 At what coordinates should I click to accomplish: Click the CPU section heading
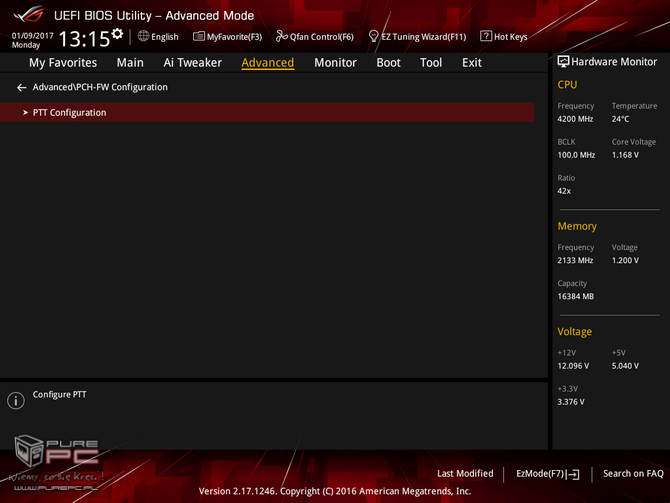pos(567,85)
